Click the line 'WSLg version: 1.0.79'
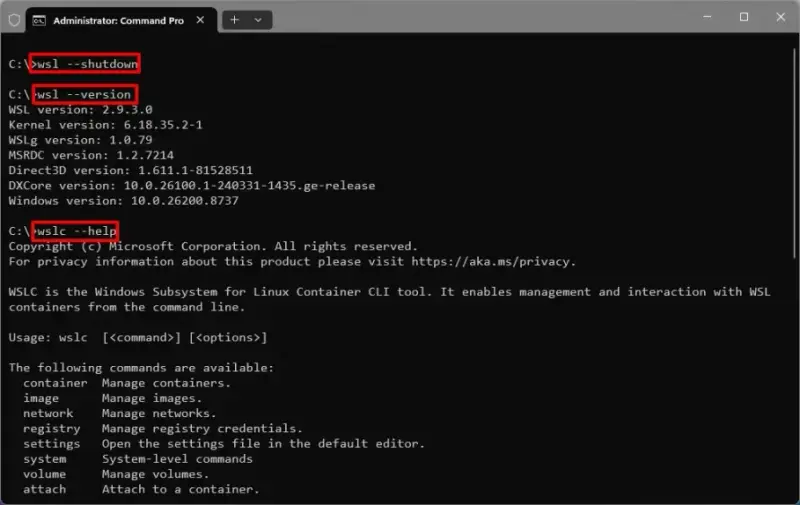 click(x=81, y=140)
